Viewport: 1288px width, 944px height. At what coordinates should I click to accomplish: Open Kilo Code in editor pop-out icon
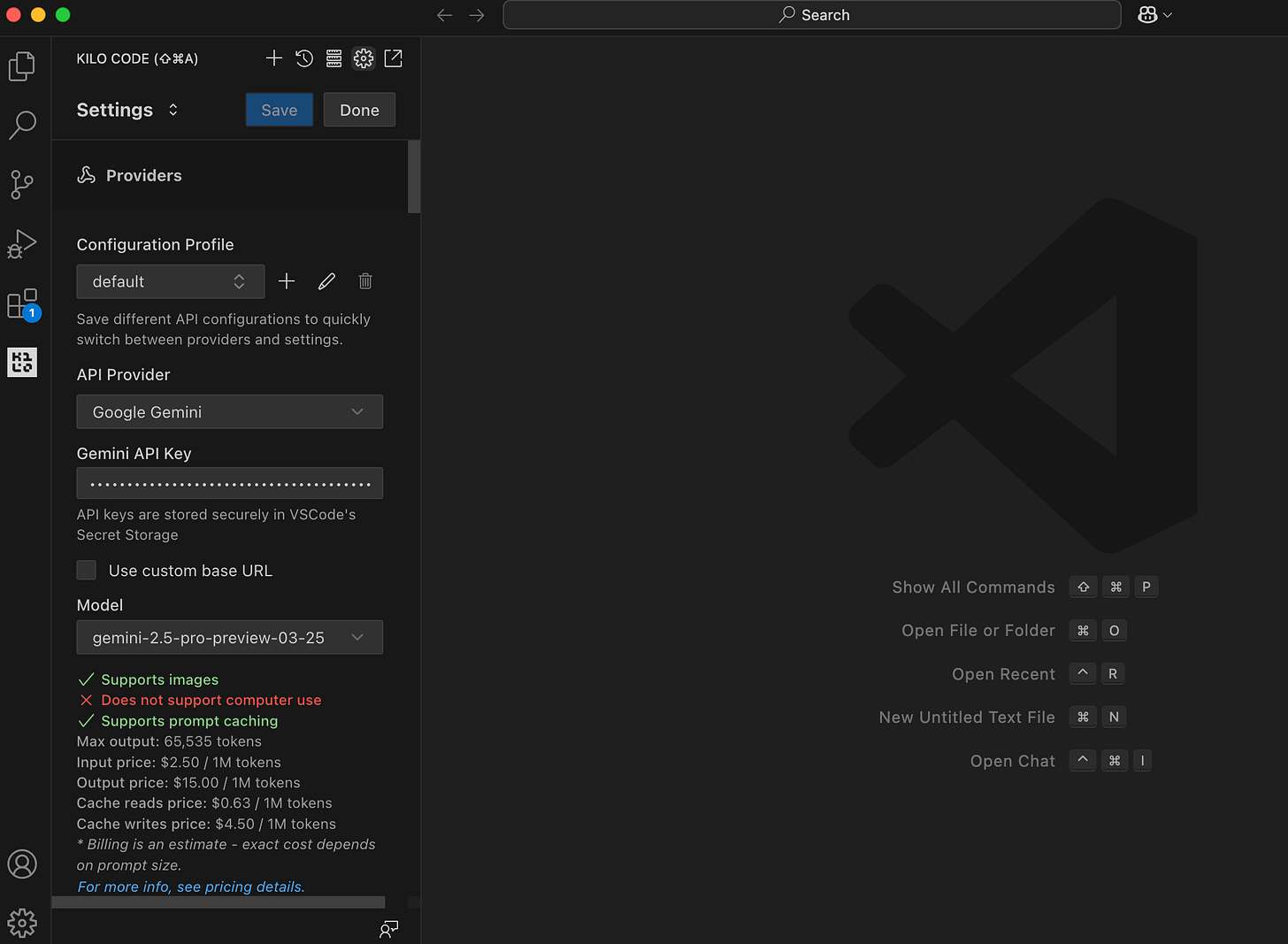coord(394,58)
